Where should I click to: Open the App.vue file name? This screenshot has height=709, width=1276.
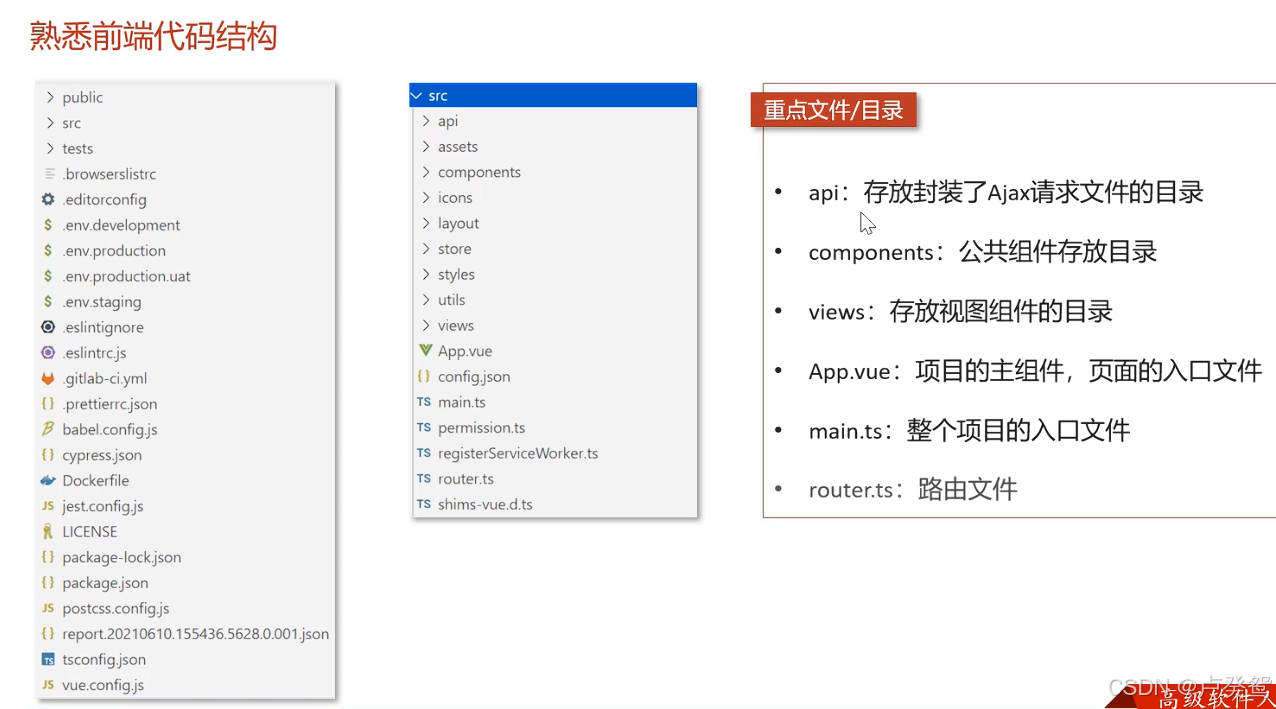465,351
